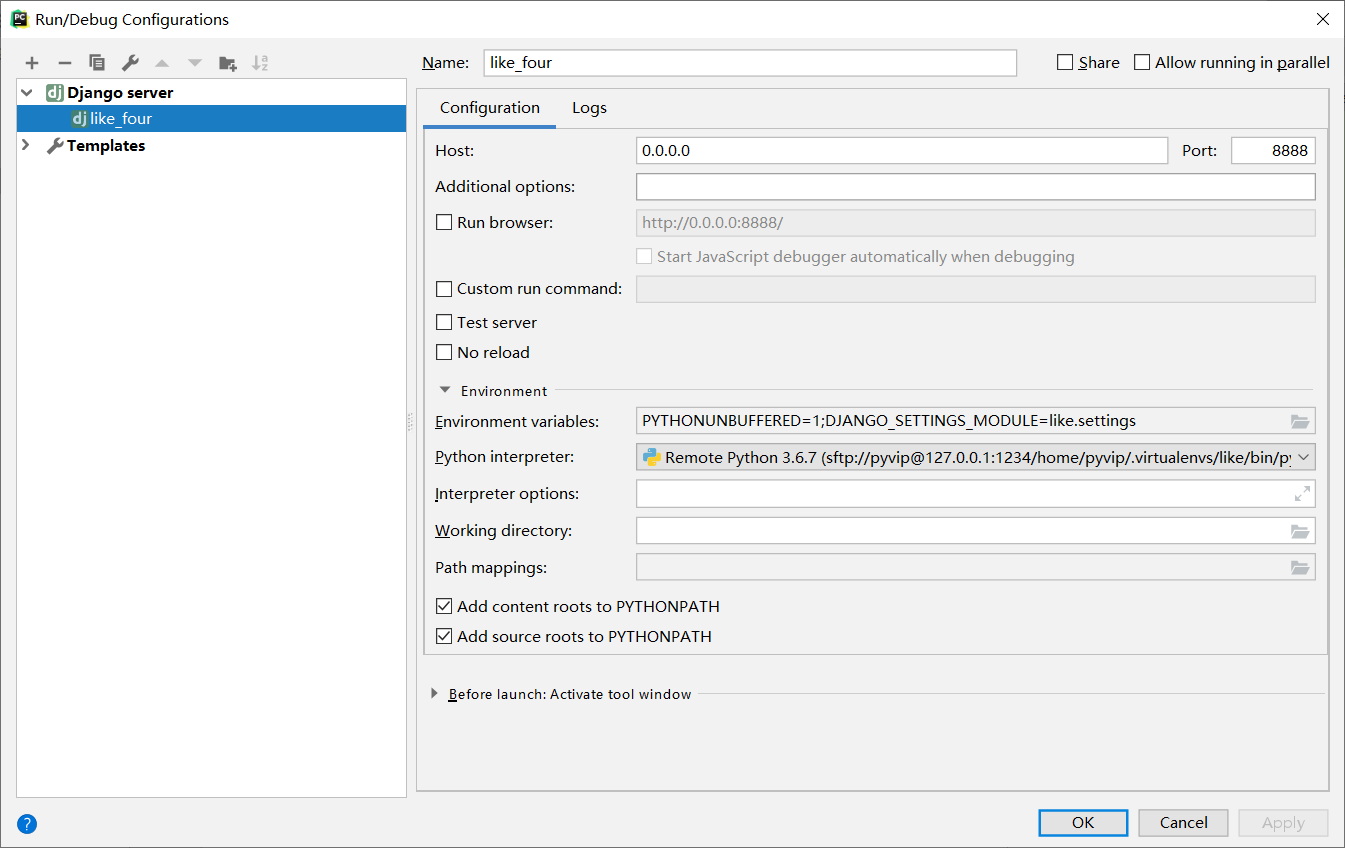1345x848 pixels.
Task: Open edit defaults wrench icon
Action: coord(130,63)
